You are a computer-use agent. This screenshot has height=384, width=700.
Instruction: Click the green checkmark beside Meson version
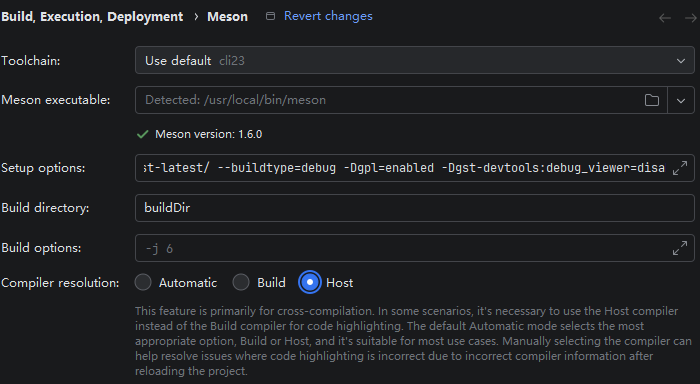tap(142, 134)
